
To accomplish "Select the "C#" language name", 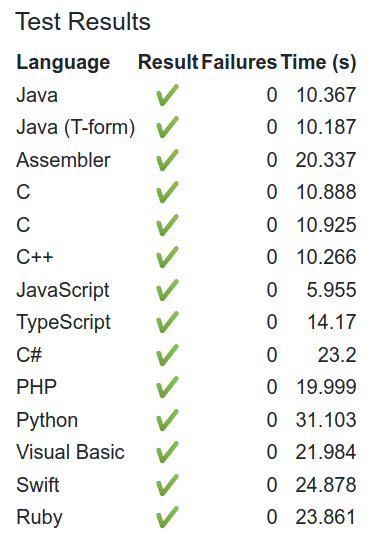I will point(29,355).
